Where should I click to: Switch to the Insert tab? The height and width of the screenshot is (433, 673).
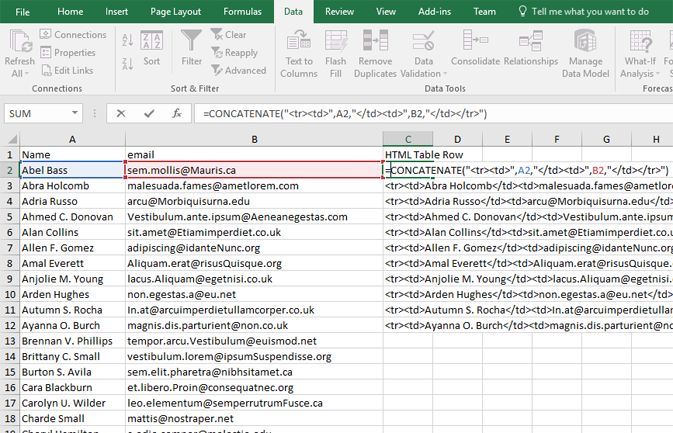[116, 12]
